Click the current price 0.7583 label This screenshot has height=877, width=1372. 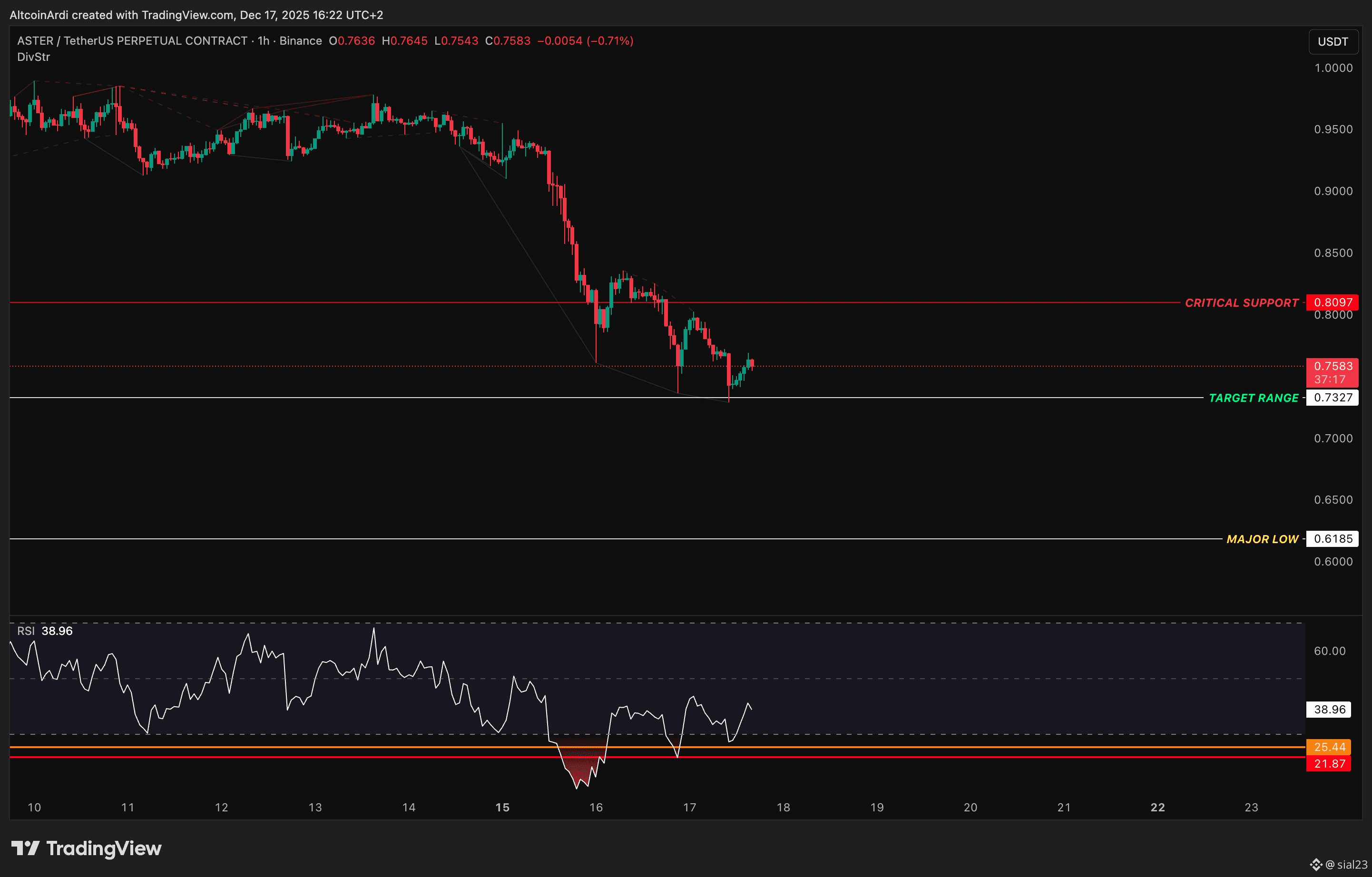click(1332, 366)
